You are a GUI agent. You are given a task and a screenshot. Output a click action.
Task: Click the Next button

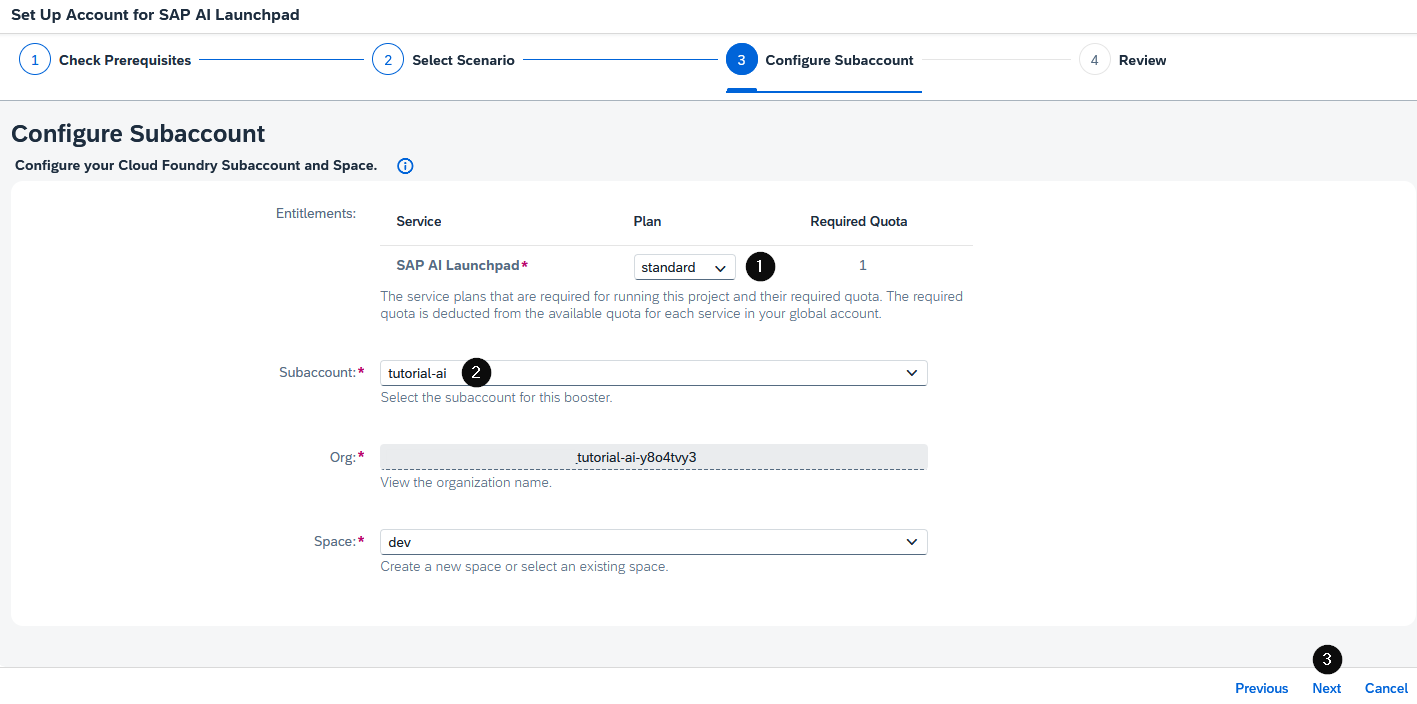point(1326,688)
